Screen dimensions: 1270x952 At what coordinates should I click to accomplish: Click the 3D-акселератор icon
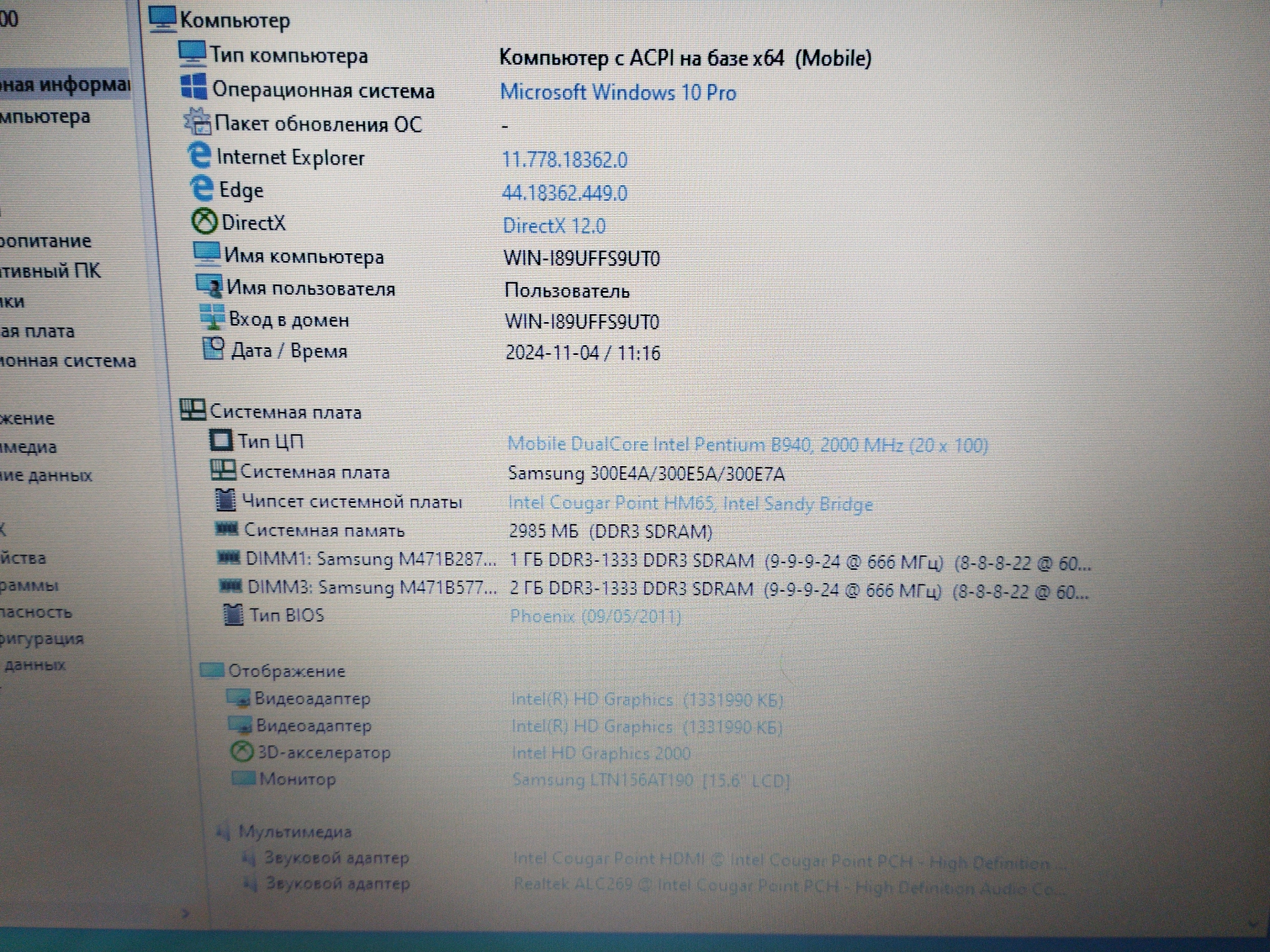tap(241, 751)
